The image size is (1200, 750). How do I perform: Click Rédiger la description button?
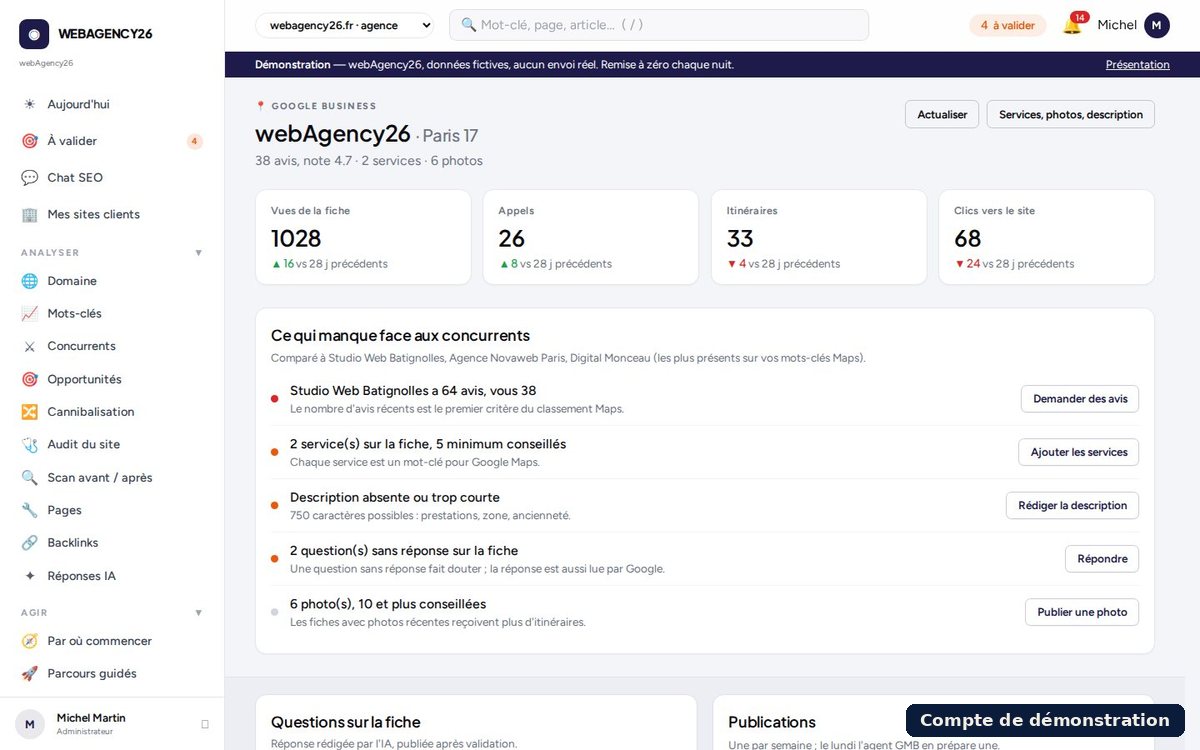click(x=1072, y=505)
